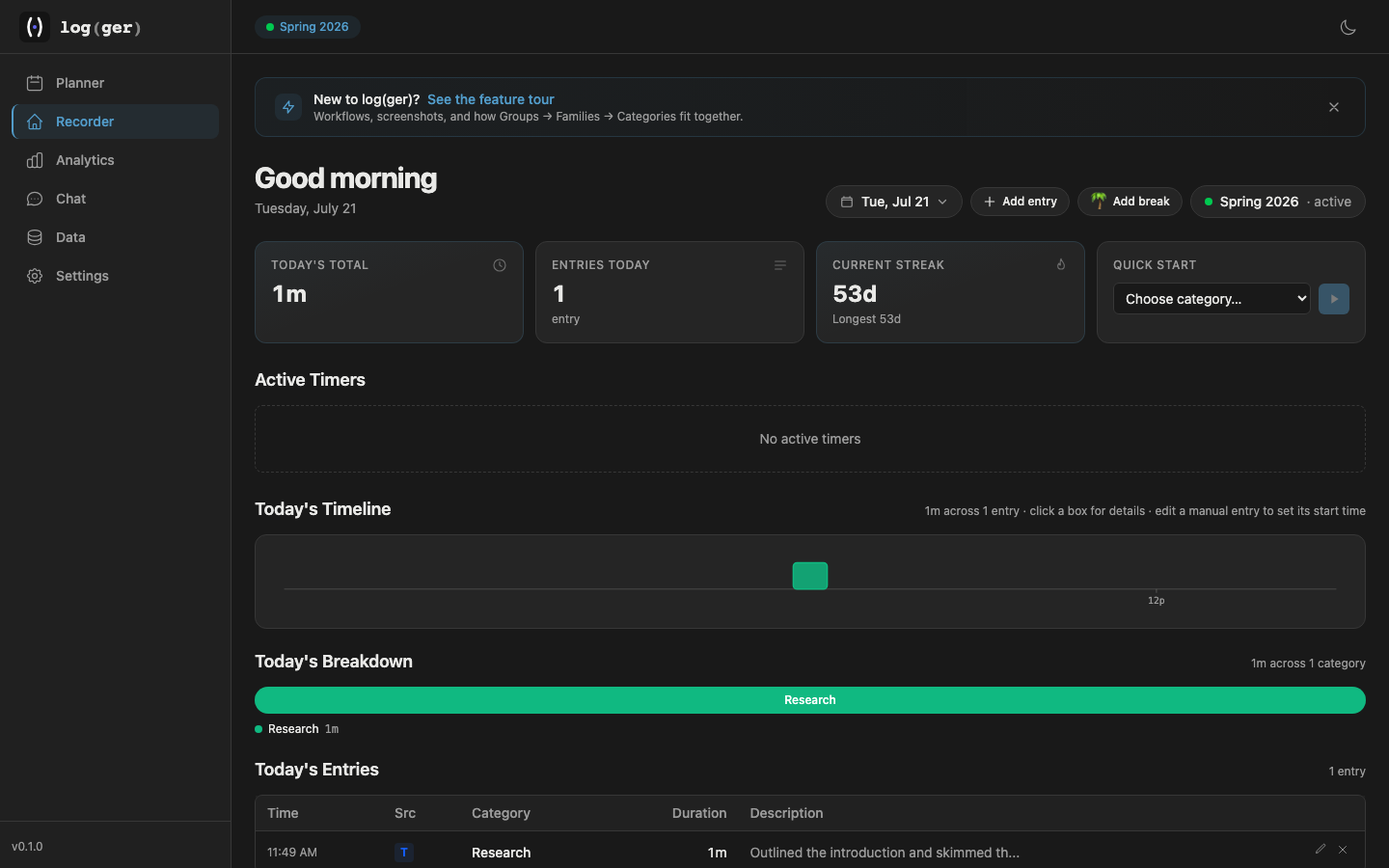1389x868 pixels.
Task: Open the Choose category dropdown
Action: click(x=1212, y=299)
